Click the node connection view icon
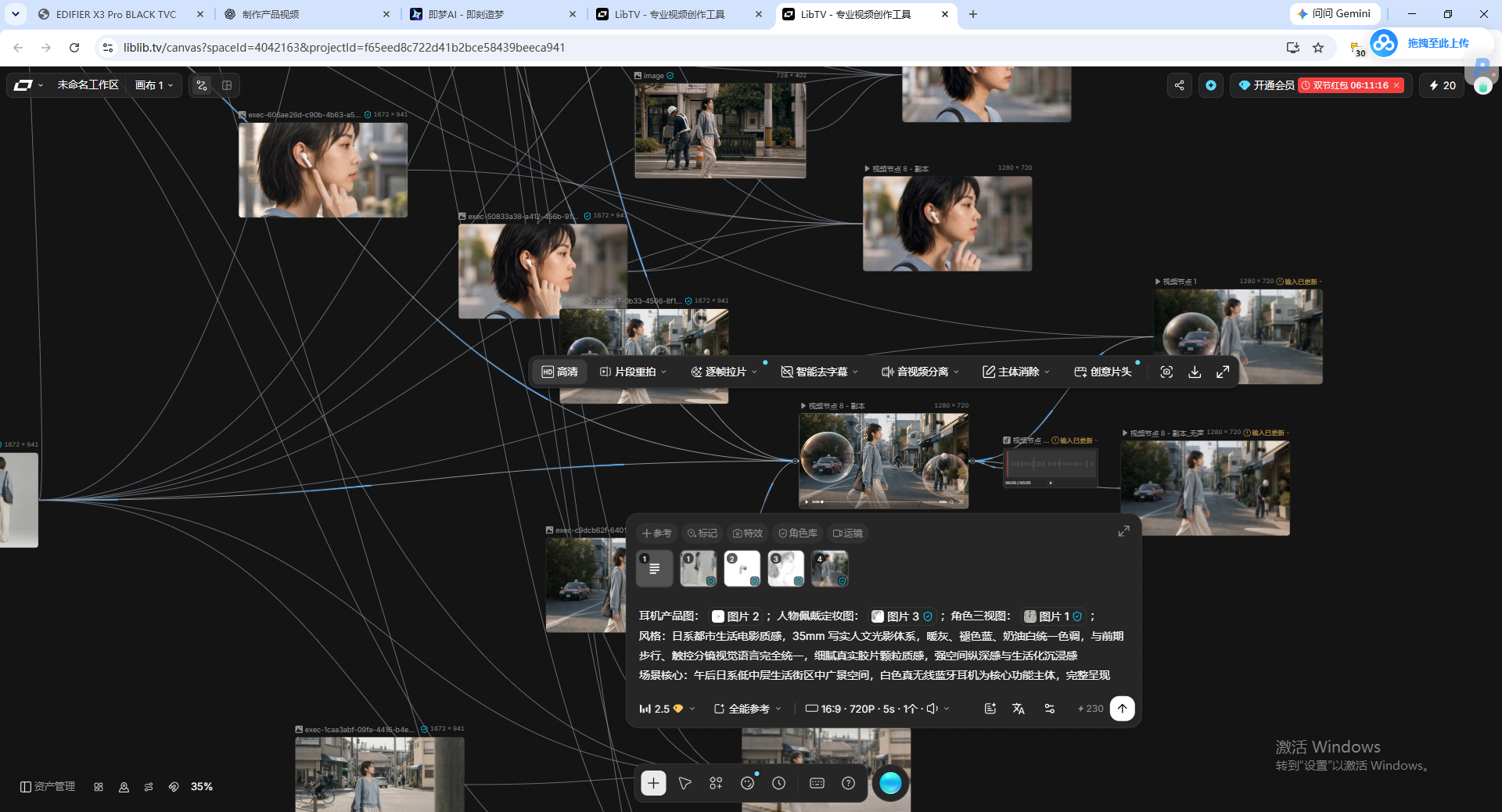 pos(202,85)
